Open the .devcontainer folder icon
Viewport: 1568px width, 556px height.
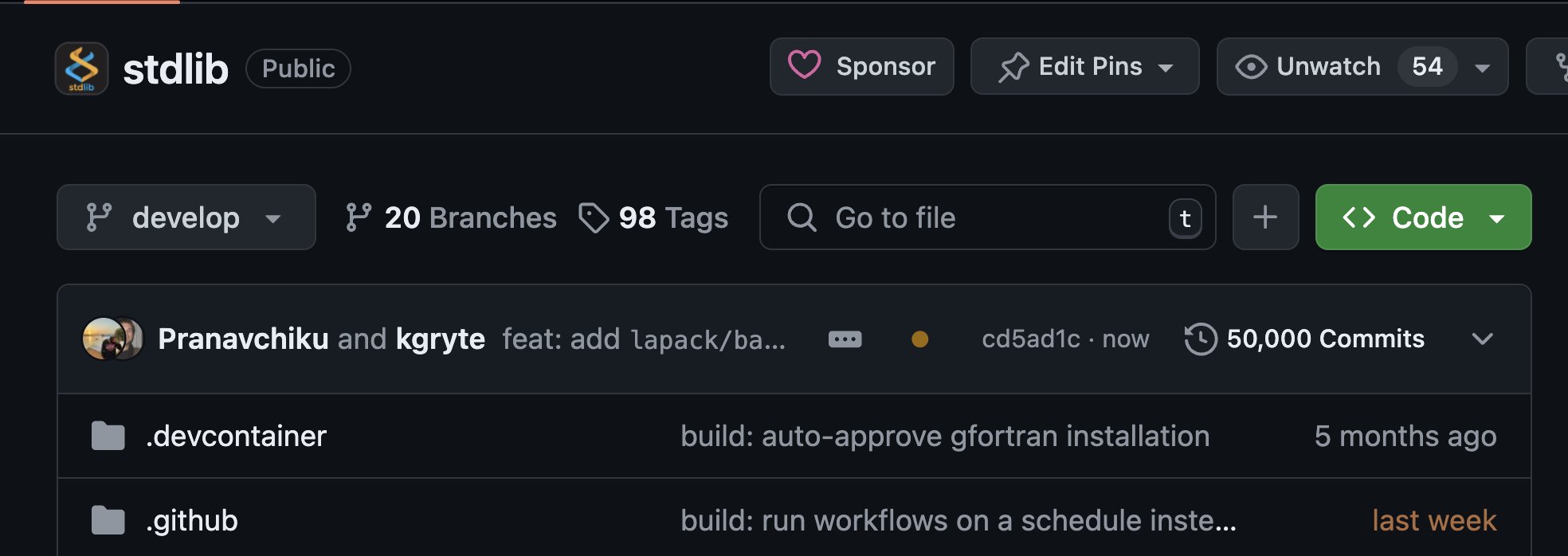pyautogui.click(x=108, y=437)
